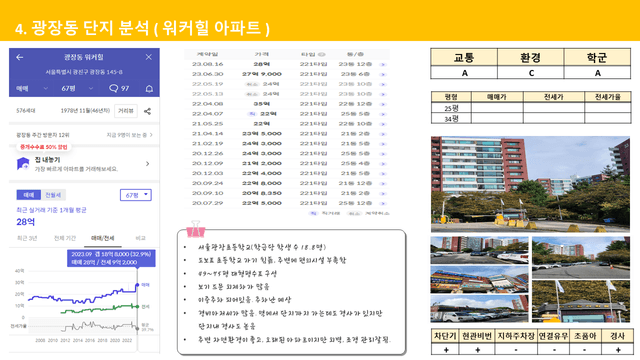Click the info icon next to the 타입 column header
The image size is (640, 360).
tap(322, 54)
